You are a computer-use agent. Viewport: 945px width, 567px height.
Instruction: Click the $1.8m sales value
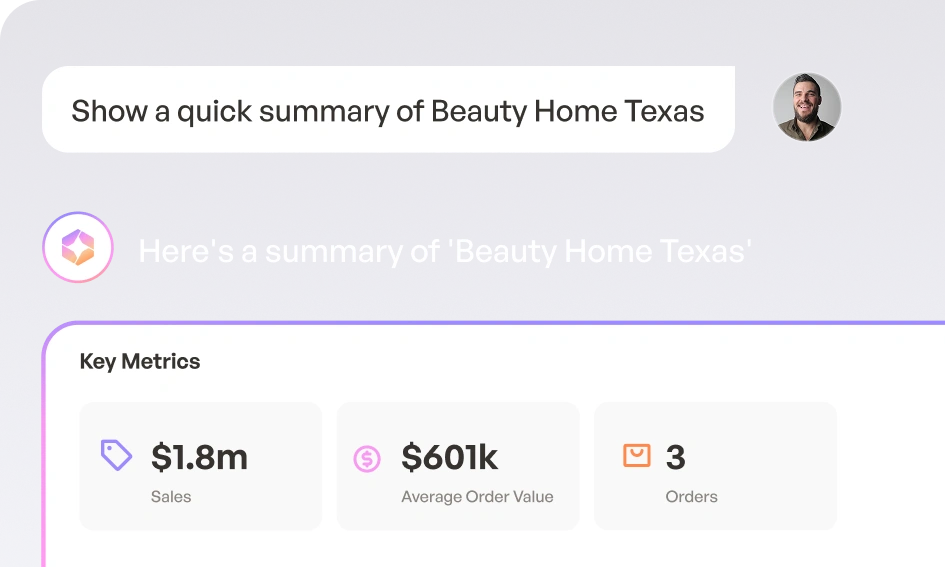[x=199, y=457]
